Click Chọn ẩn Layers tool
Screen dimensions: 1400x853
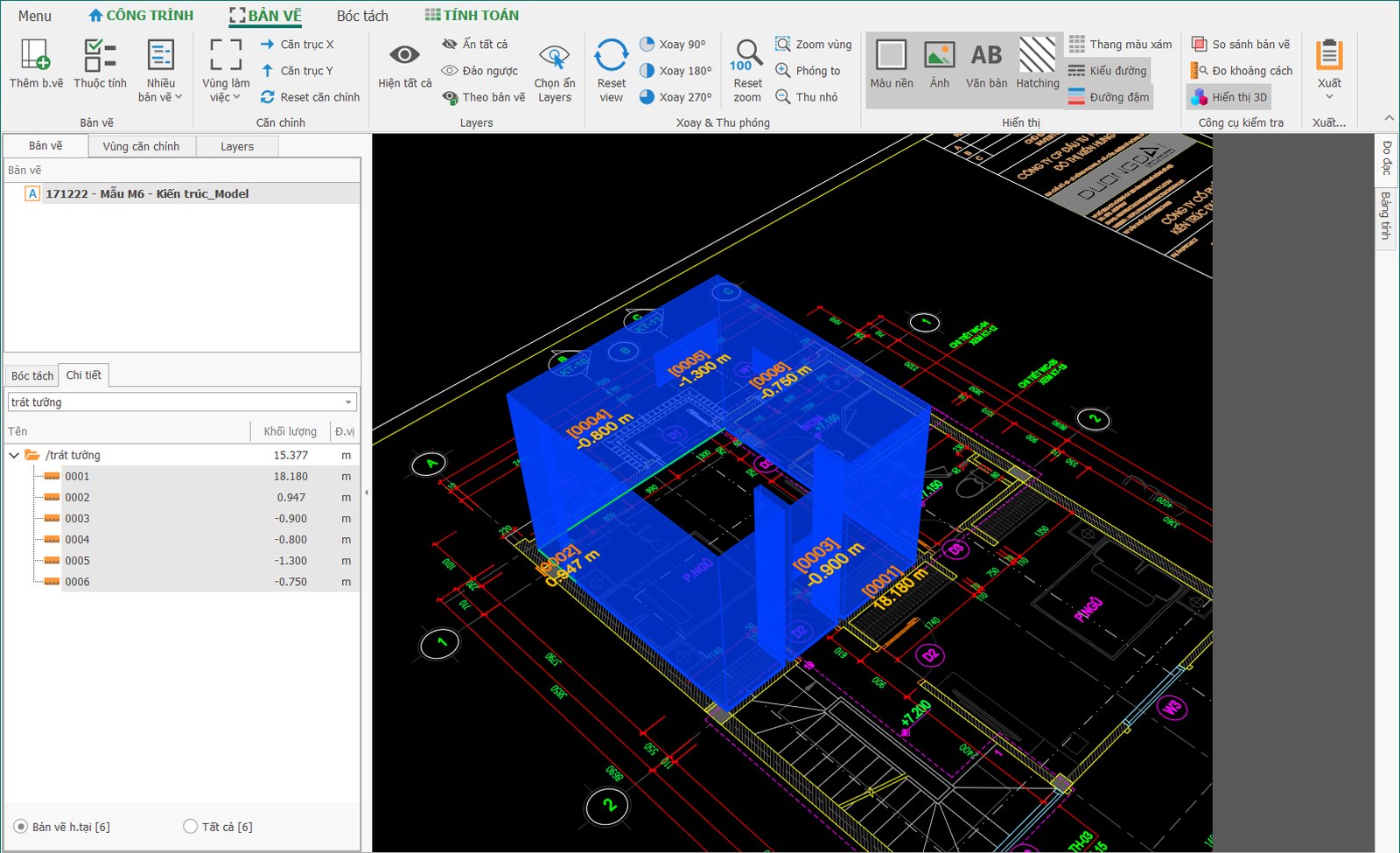tap(555, 70)
